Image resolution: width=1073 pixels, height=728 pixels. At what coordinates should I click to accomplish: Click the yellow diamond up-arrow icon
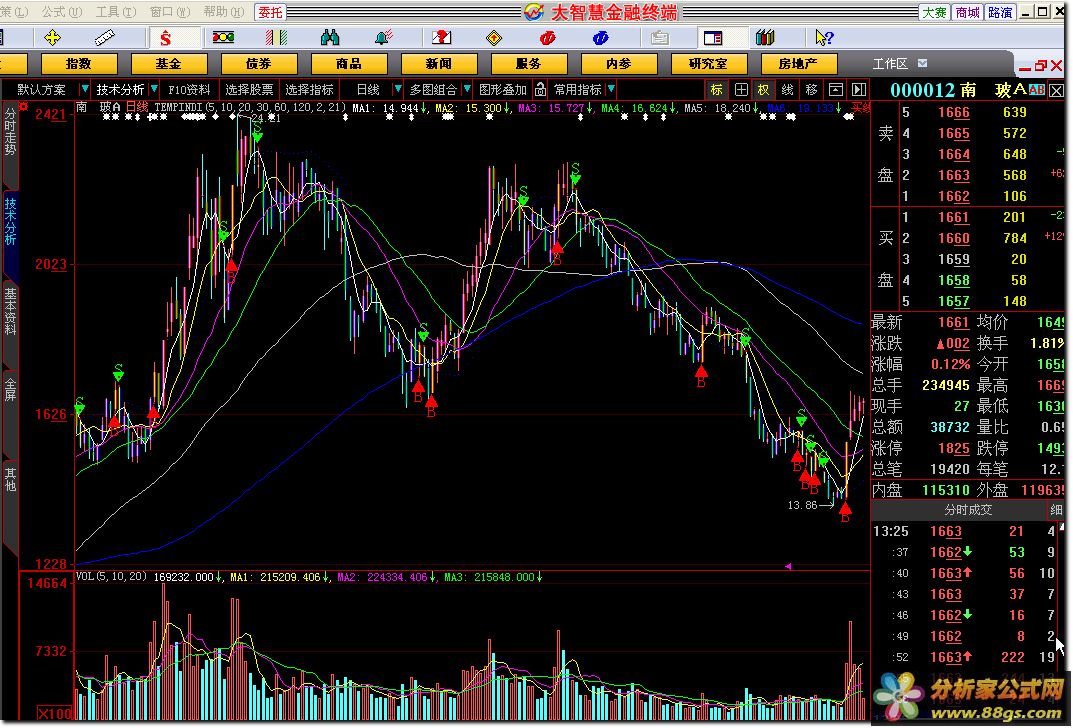(x=493, y=38)
